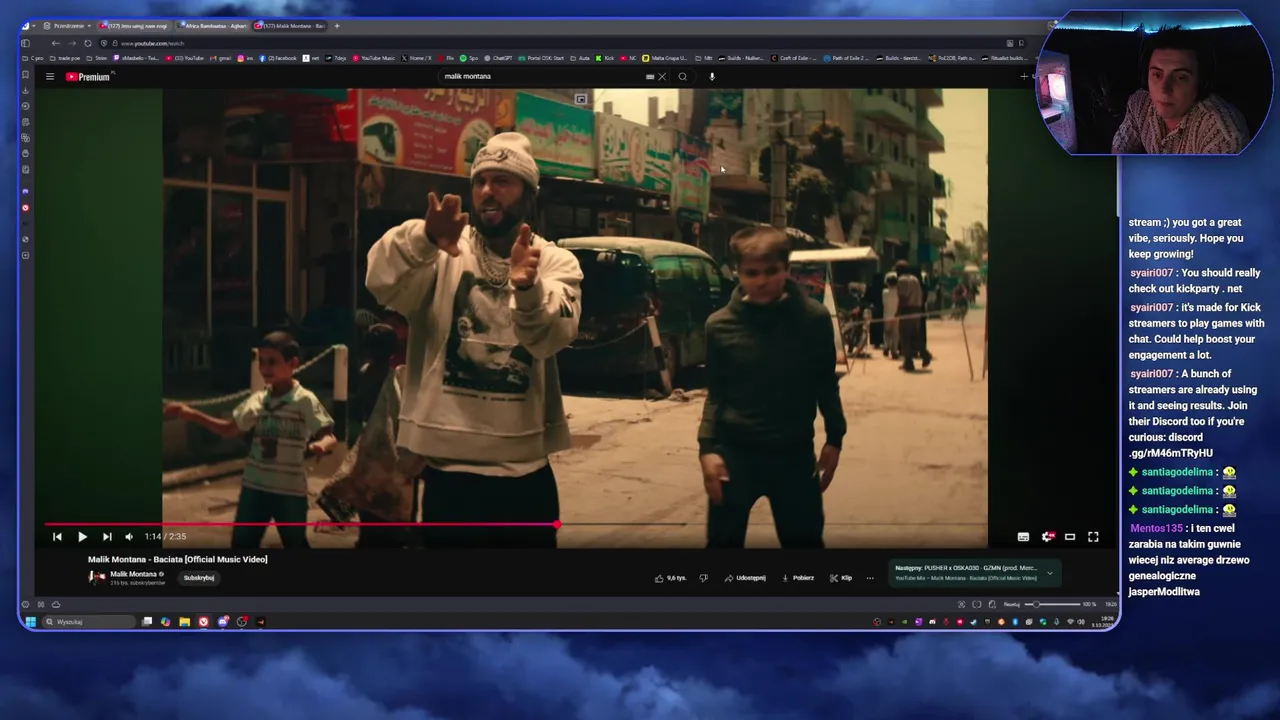
Task: Open File Explorer from the taskbar
Action: 184,622
